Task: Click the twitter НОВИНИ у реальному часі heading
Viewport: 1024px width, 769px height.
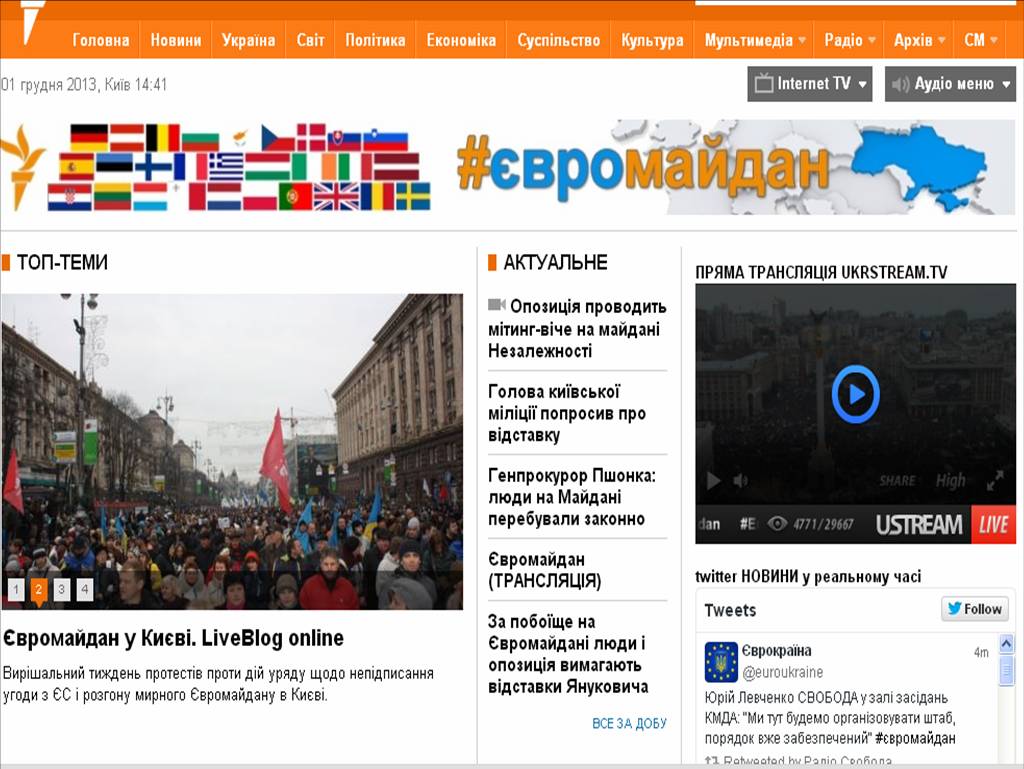Action: click(808, 576)
